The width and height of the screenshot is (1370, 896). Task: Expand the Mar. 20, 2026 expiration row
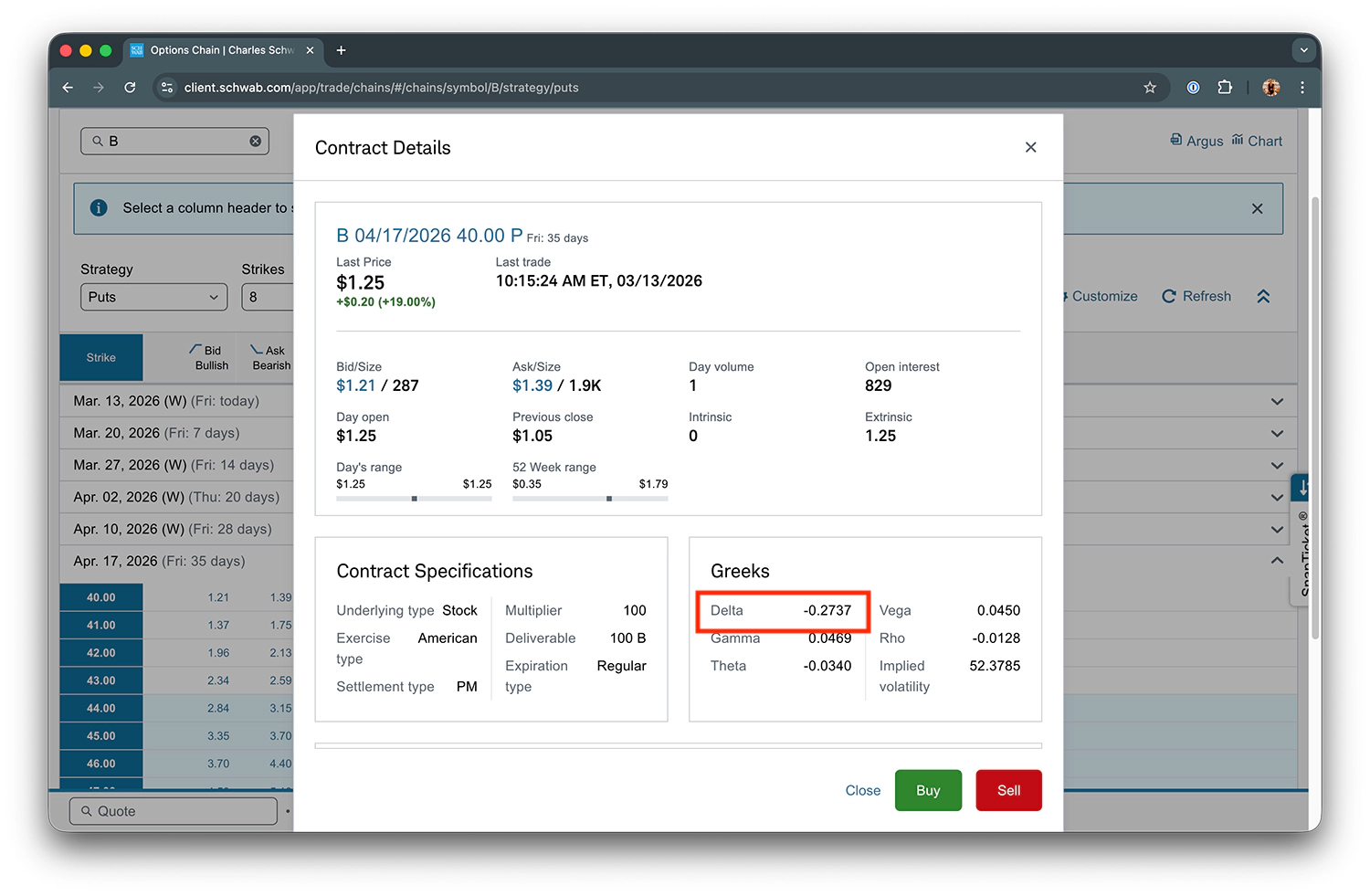coord(1277,433)
